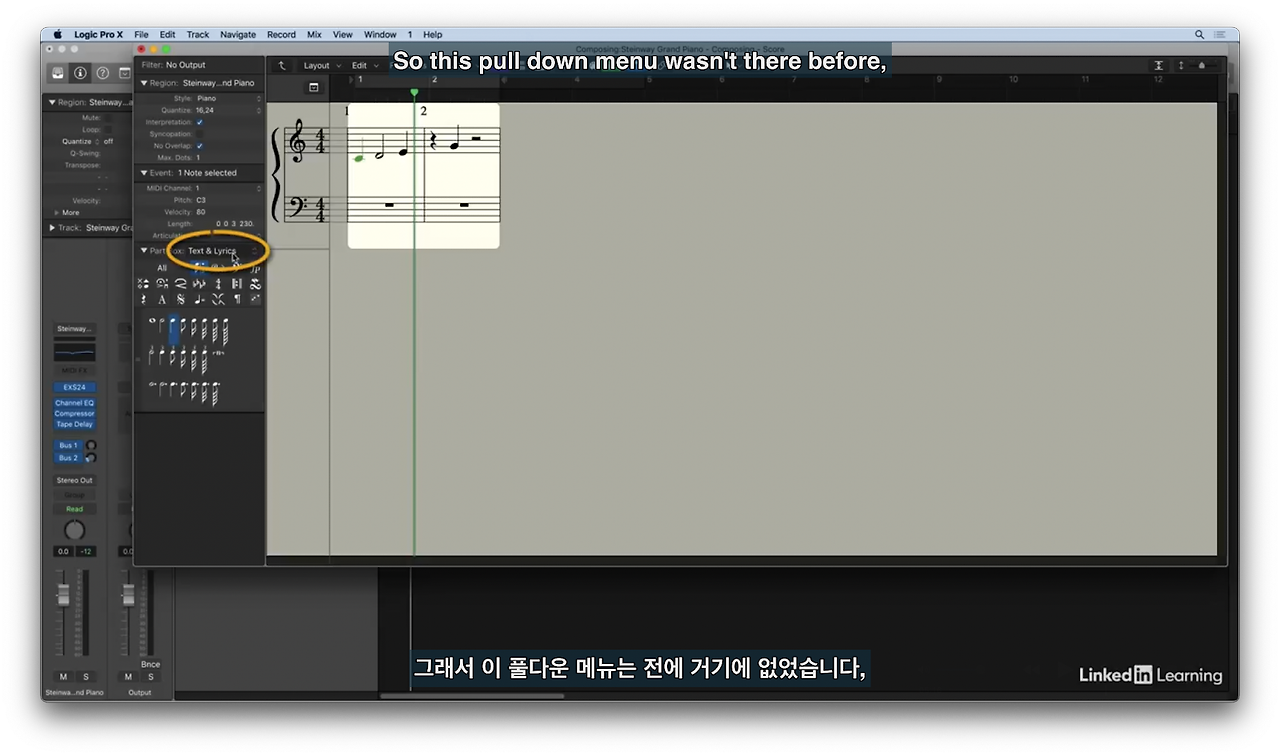This screenshot has width=1280, height=756.
Task: Click the green playhead marker in ruler
Action: (414, 93)
